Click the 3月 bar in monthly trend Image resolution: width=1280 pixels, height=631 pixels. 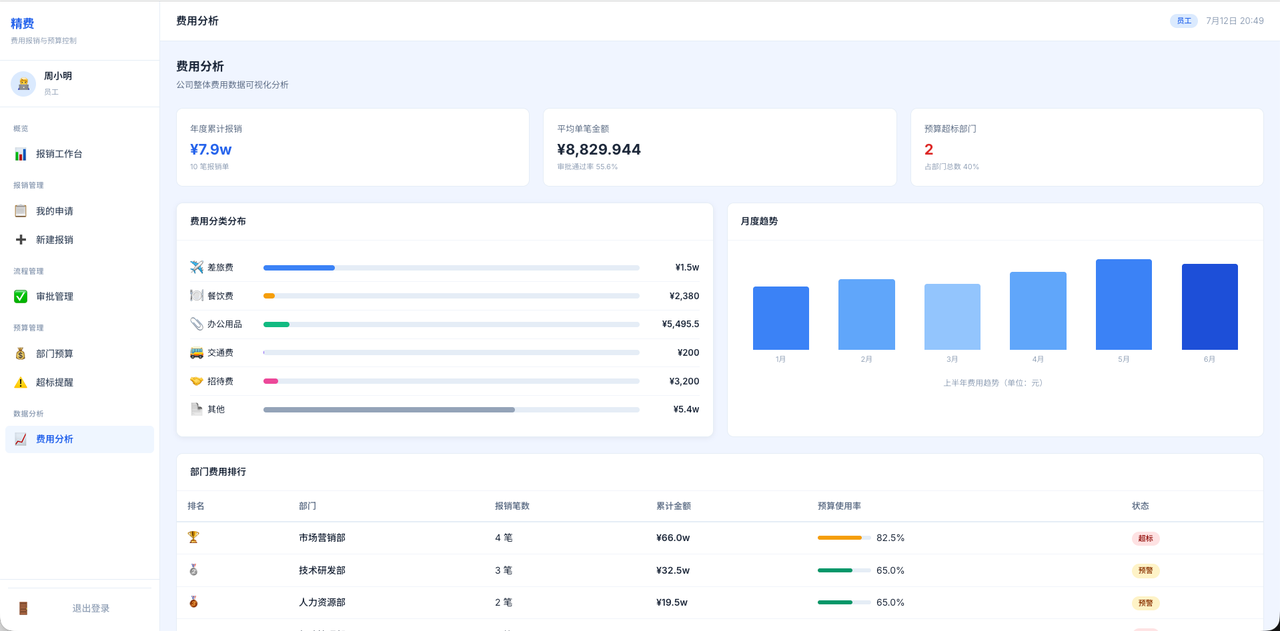pos(952,317)
